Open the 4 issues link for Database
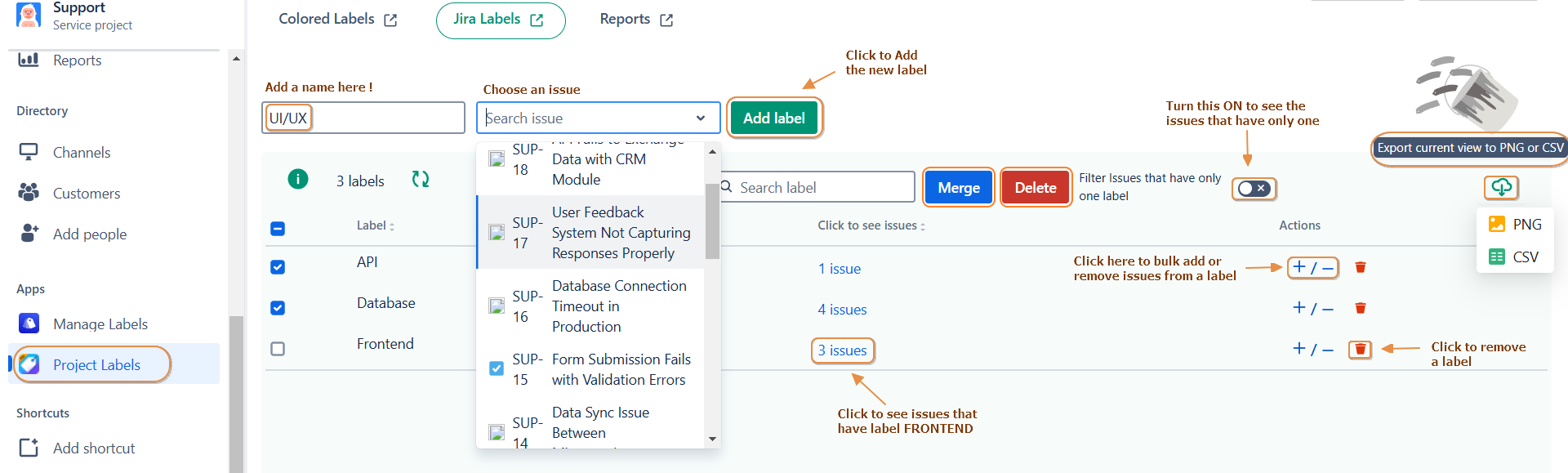 [842, 310]
